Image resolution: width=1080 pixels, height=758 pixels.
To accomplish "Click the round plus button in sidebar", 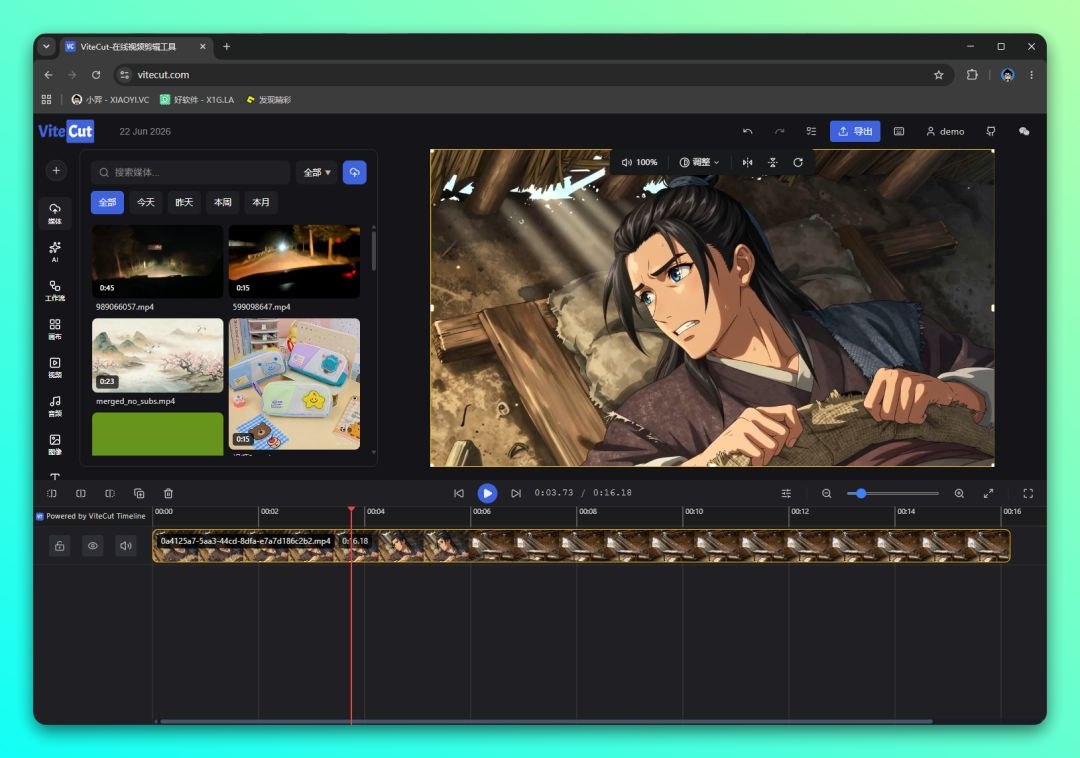I will click(56, 171).
